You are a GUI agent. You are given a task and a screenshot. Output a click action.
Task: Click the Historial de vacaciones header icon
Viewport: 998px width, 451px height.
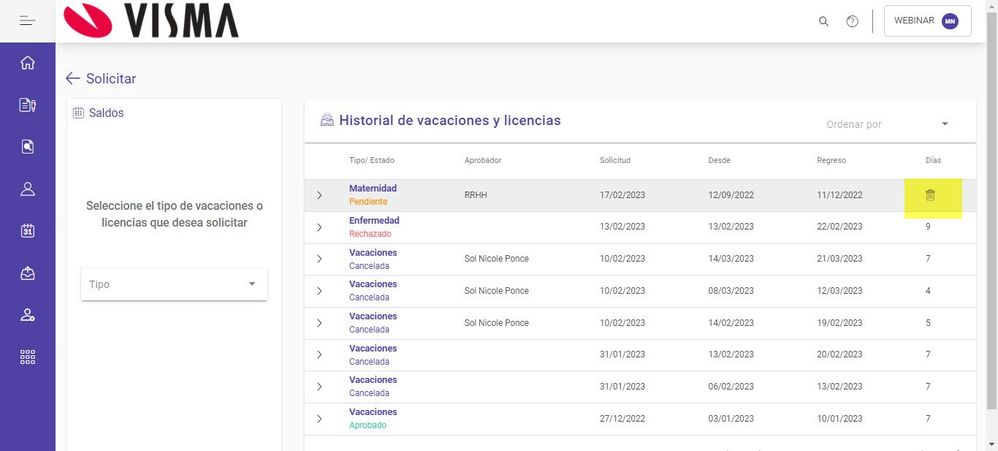coord(327,120)
